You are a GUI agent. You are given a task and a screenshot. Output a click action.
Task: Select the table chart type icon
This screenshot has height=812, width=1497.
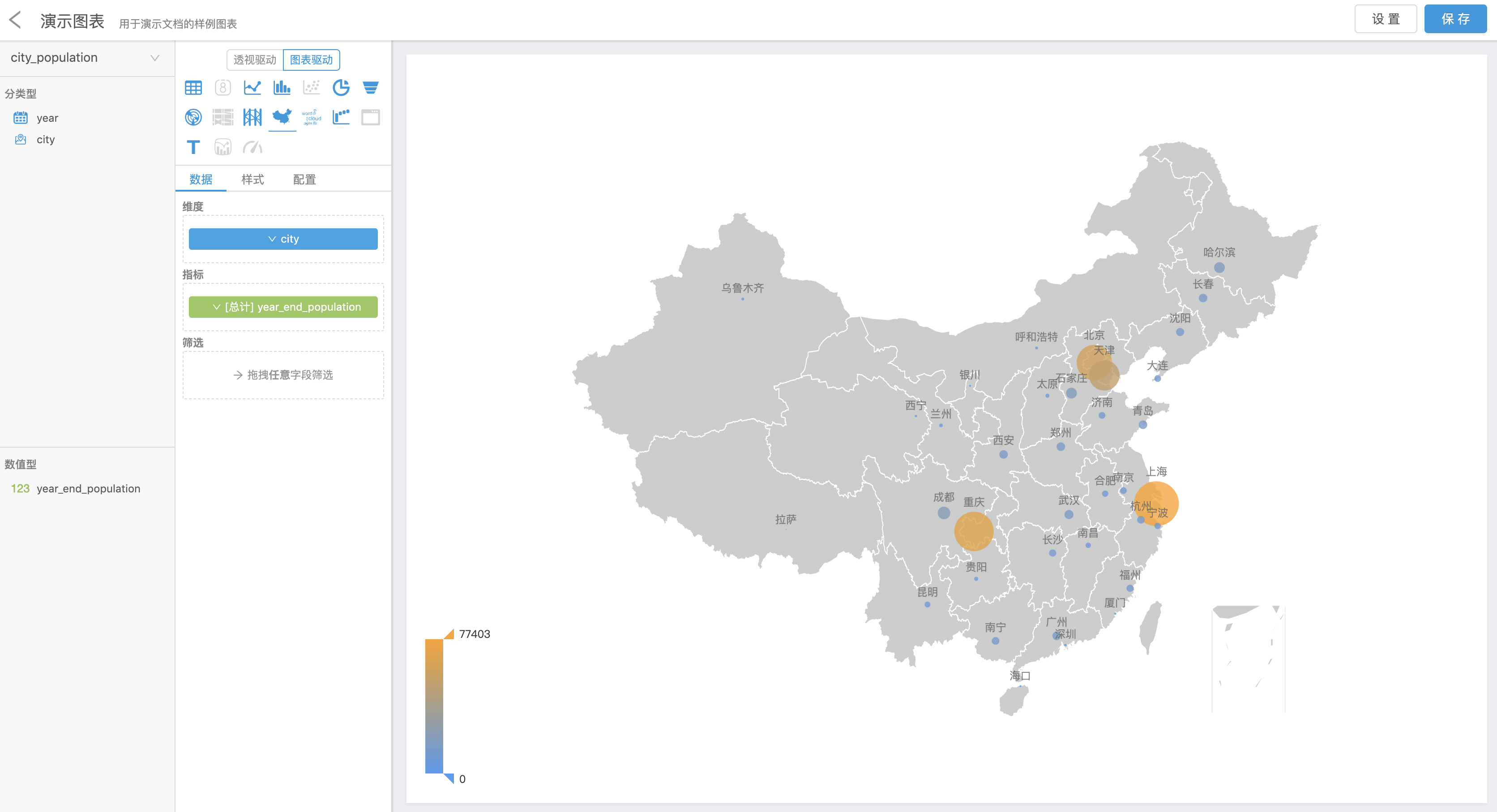click(x=193, y=88)
